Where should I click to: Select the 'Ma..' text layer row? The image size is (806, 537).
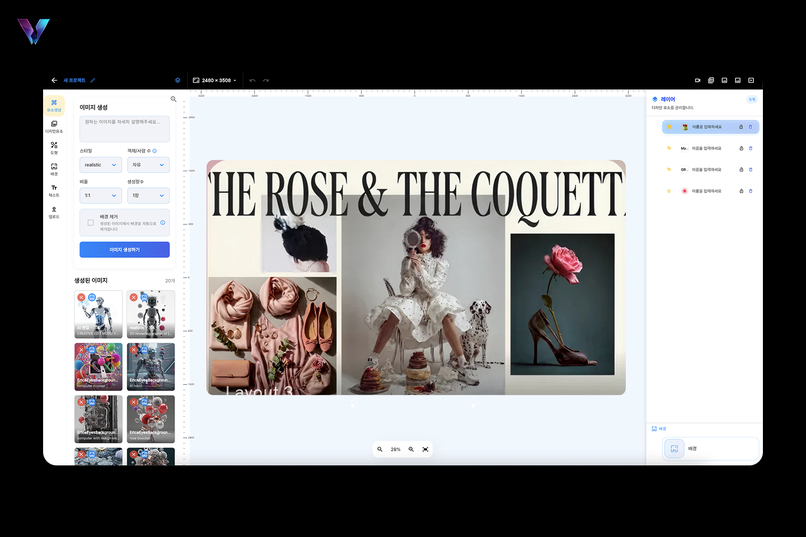pyautogui.click(x=710, y=148)
